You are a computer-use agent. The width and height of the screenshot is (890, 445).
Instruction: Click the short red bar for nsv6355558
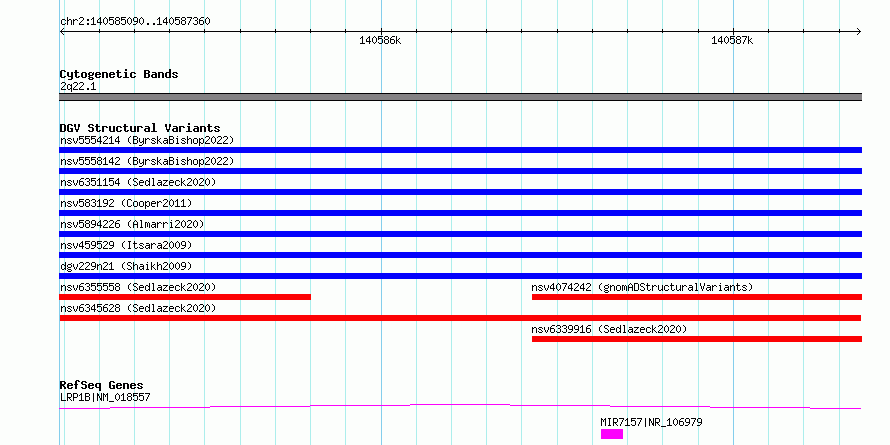point(185,297)
